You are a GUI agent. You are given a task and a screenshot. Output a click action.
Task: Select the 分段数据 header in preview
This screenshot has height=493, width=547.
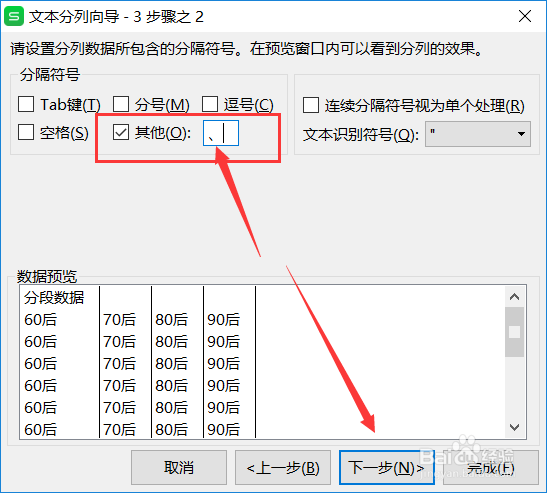click(54, 298)
